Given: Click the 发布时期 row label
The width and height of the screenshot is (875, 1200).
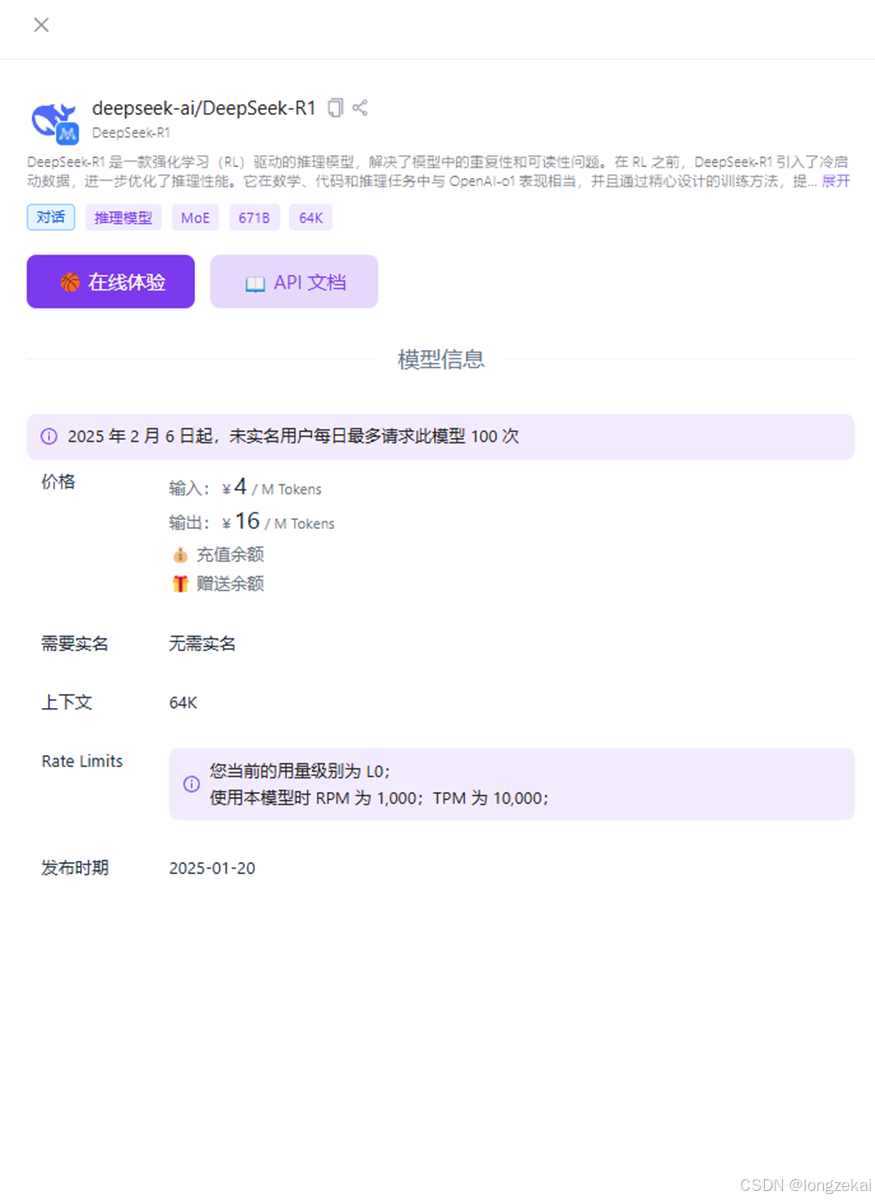Looking at the screenshot, I should pyautogui.click(x=75, y=868).
